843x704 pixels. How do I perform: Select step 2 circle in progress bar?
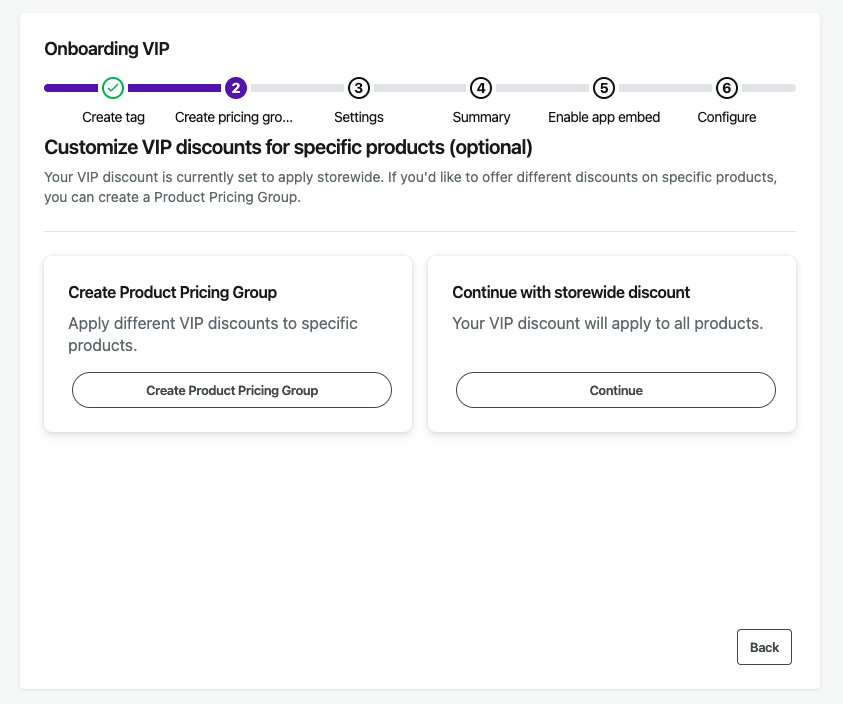click(x=235, y=88)
